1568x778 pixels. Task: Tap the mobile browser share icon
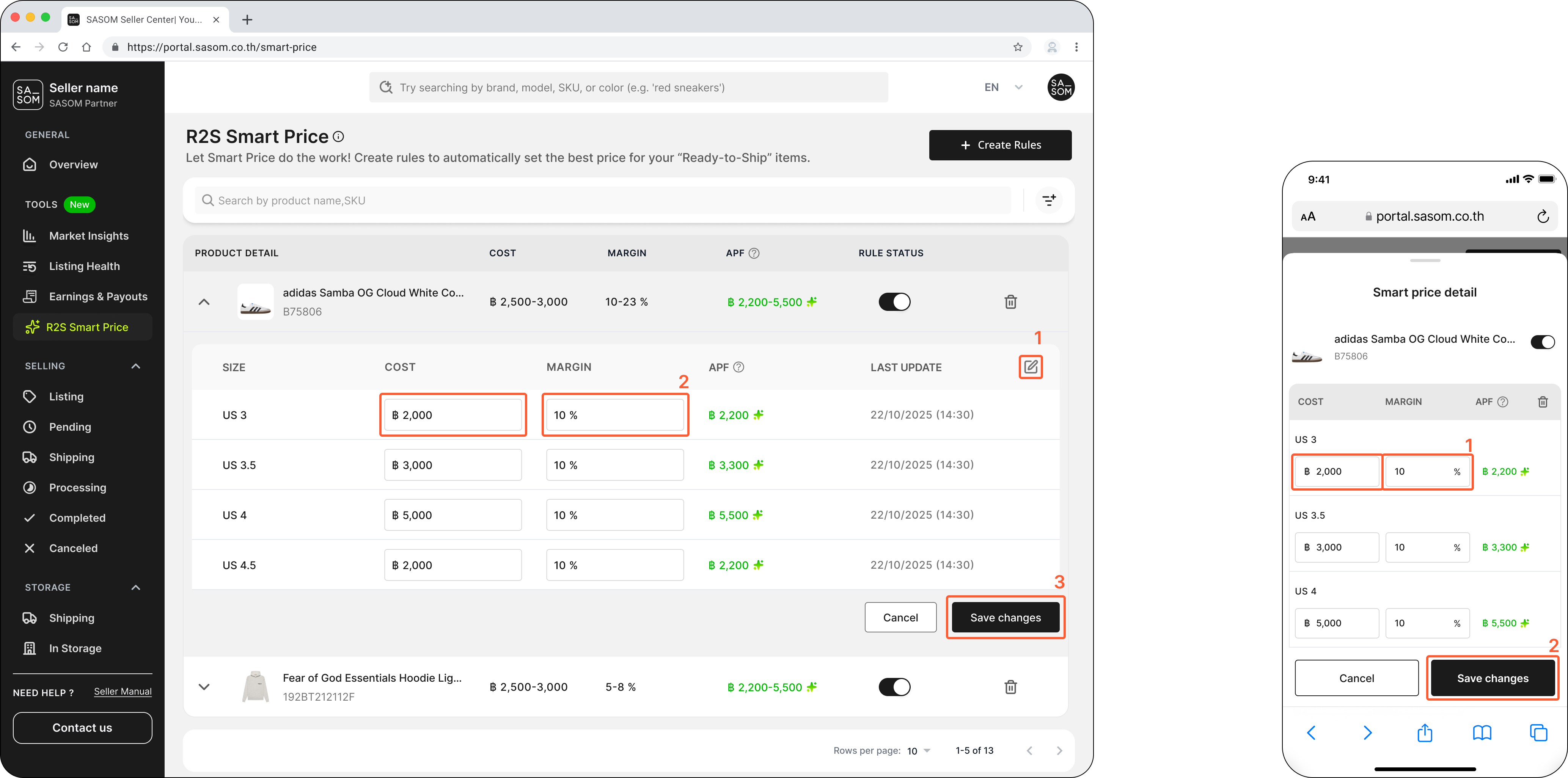pyautogui.click(x=1424, y=733)
